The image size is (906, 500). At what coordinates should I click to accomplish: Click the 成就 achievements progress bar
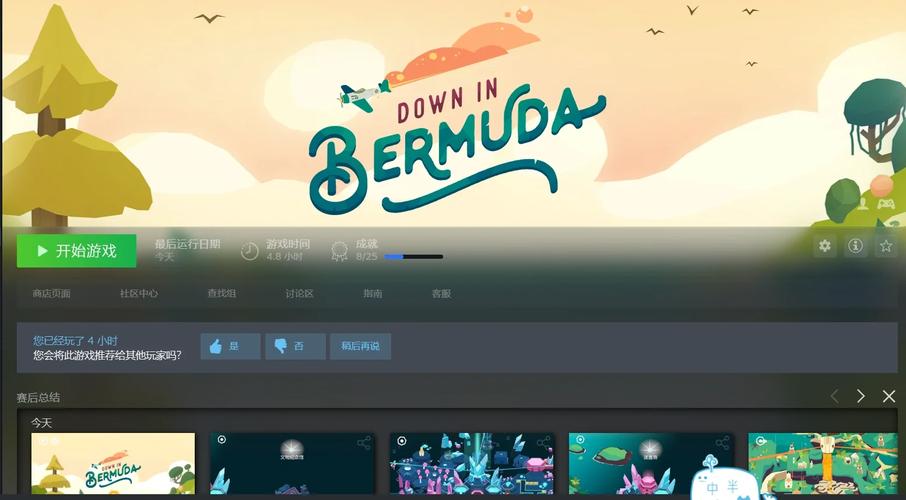coord(413,257)
